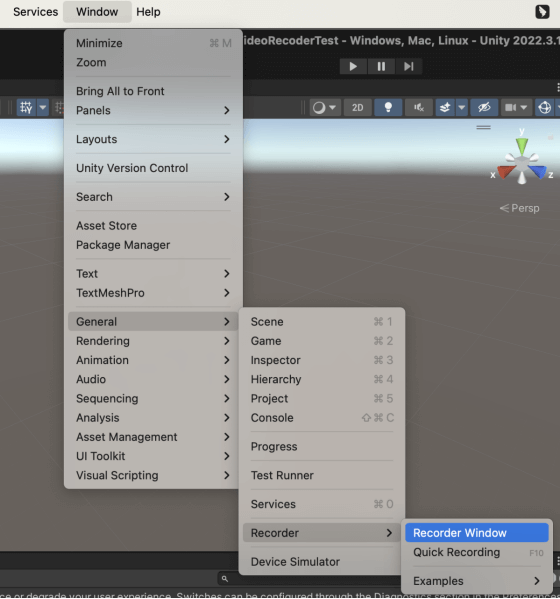Select Recorder submenu entry
Viewport: 560px width, 599px height.
(x=322, y=533)
